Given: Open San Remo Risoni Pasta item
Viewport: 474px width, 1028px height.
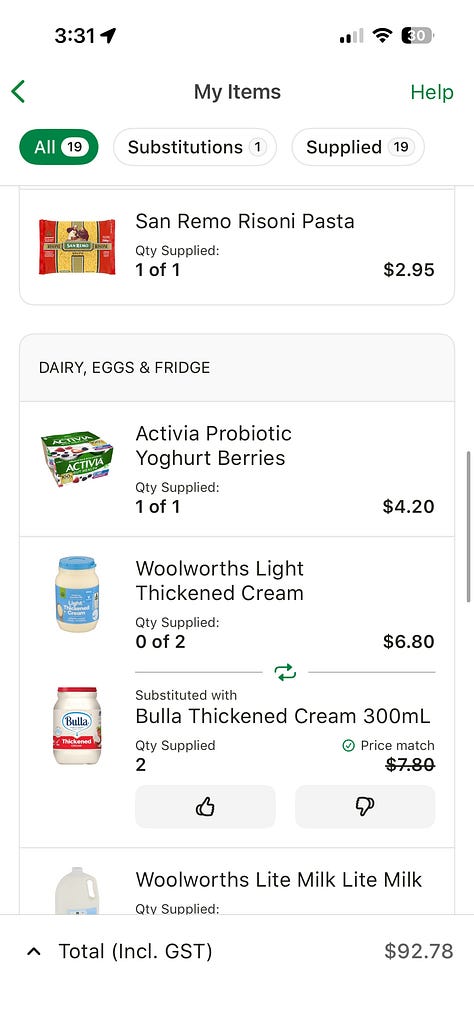Looking at the screenshot, I should [x=237, y=247].
